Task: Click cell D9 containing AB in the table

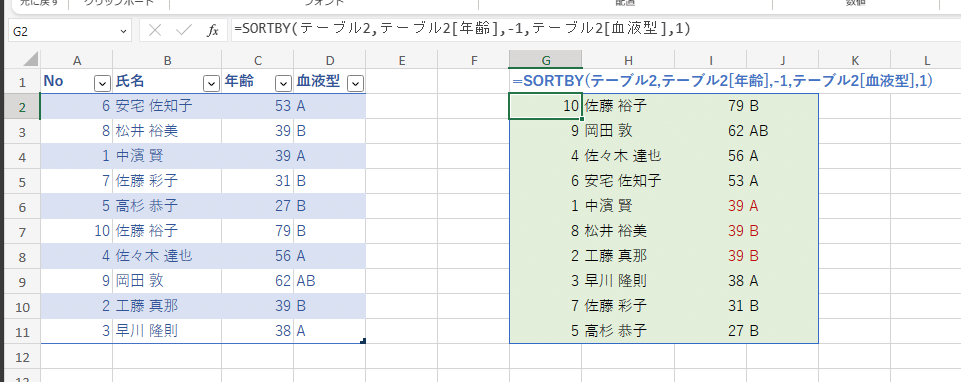Action: point(330,281)
